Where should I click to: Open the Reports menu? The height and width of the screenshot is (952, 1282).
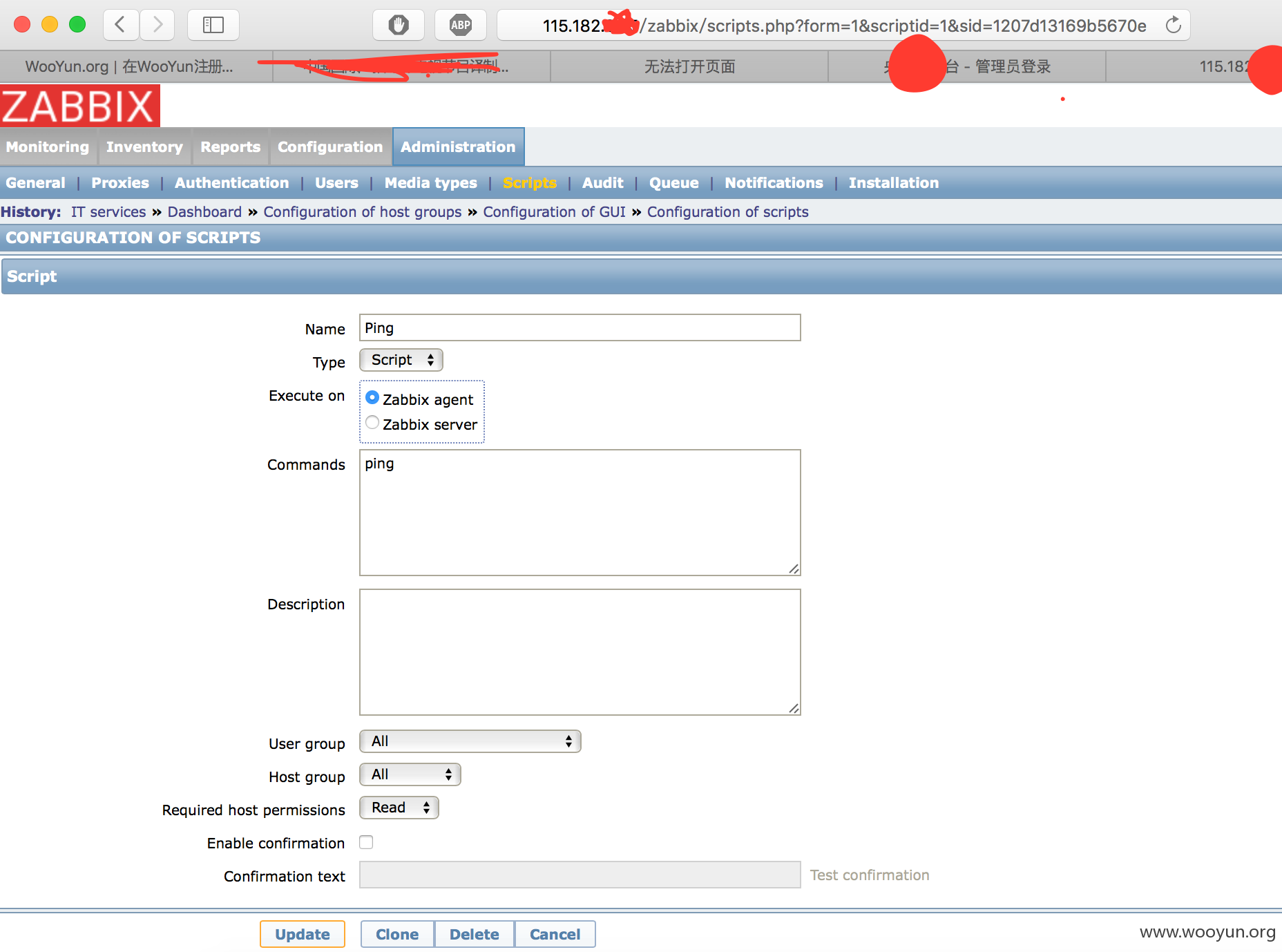pos(230,146)
